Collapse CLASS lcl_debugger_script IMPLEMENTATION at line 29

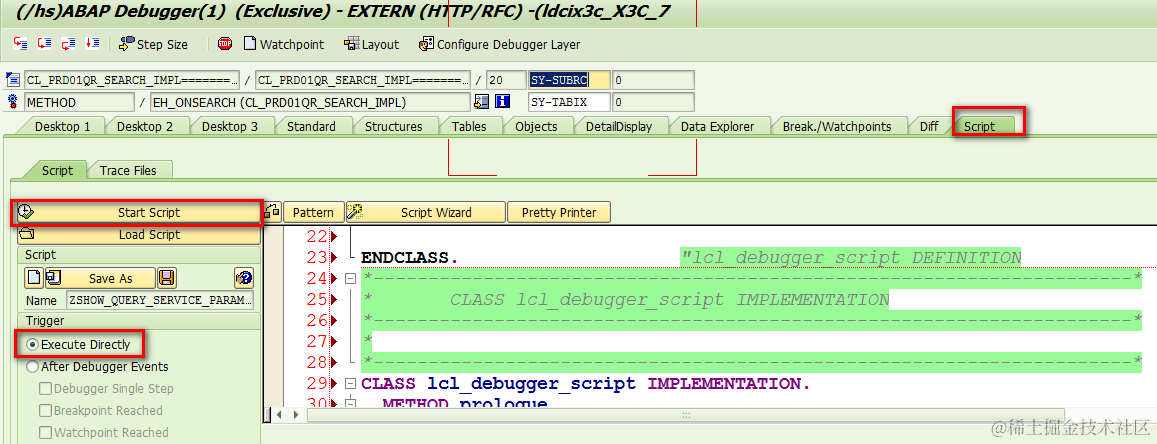(x=350, y=384)
